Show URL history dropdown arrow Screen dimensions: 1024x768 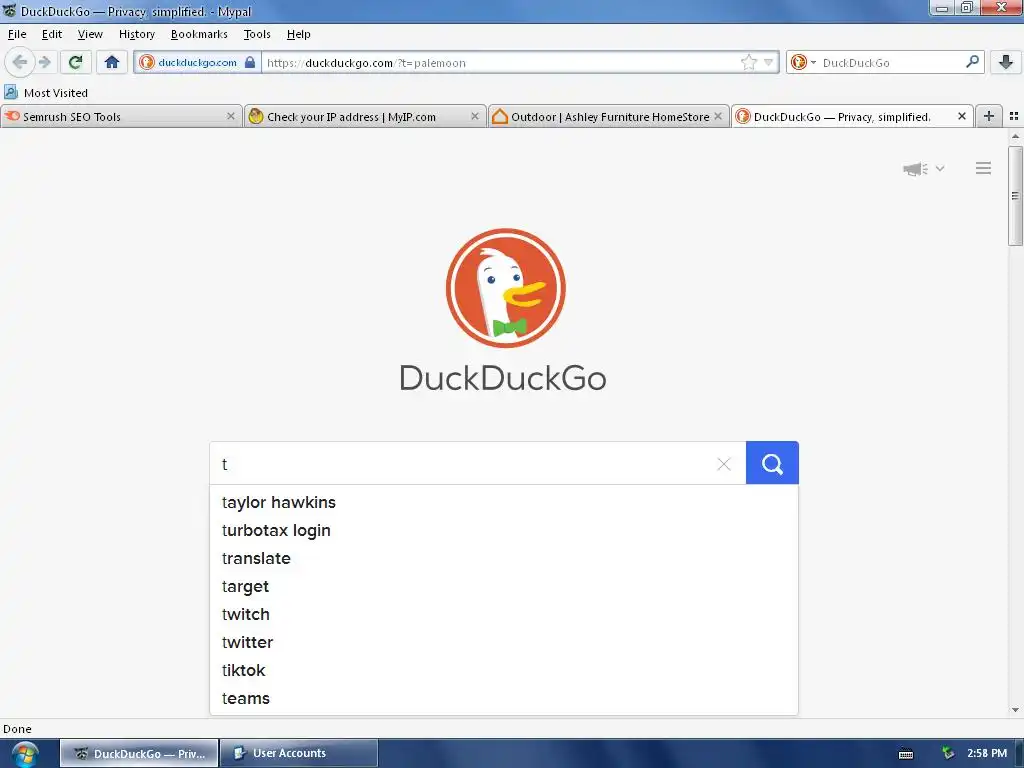pyautogui.click(x=769, y=63)
